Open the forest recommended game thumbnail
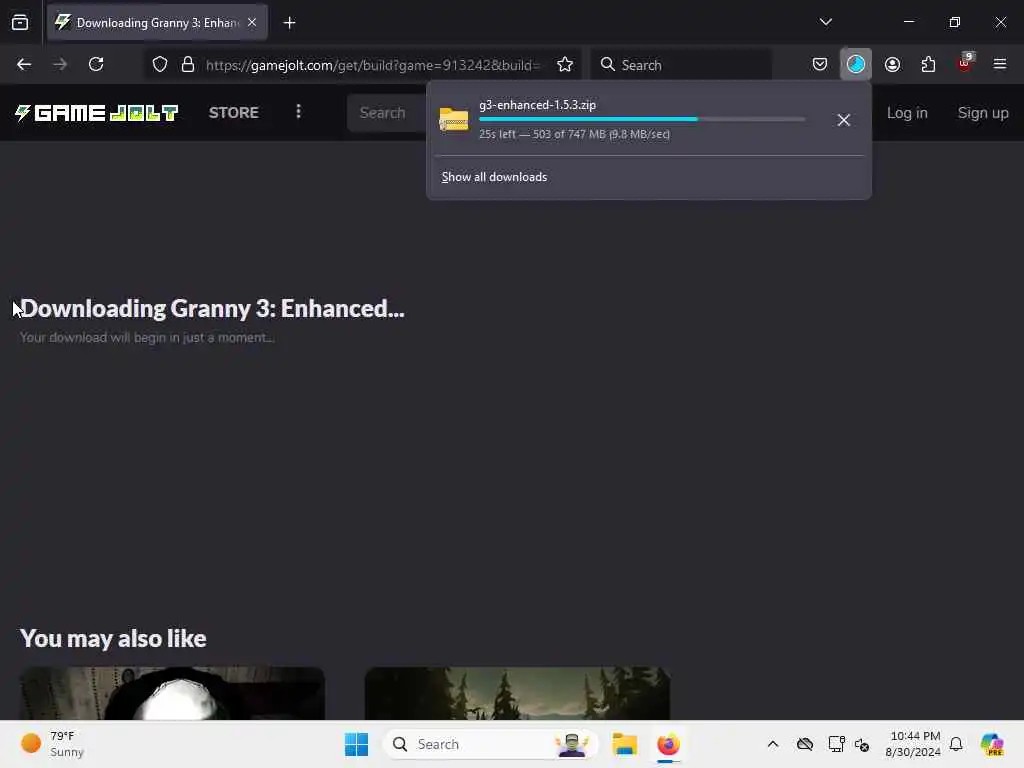Image resolution: width=1024 pixels, height=768 pixels. point(517,693)
